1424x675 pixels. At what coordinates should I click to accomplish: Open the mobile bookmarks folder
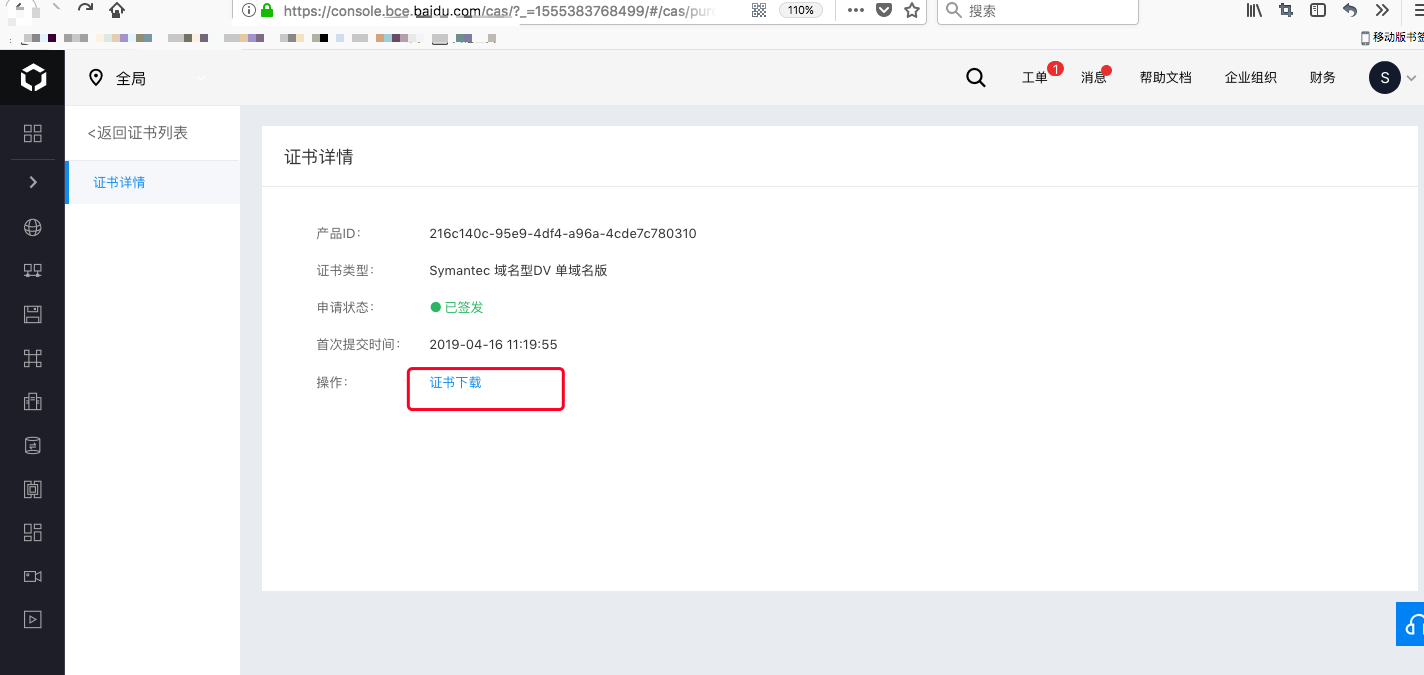coord(1392,37)
